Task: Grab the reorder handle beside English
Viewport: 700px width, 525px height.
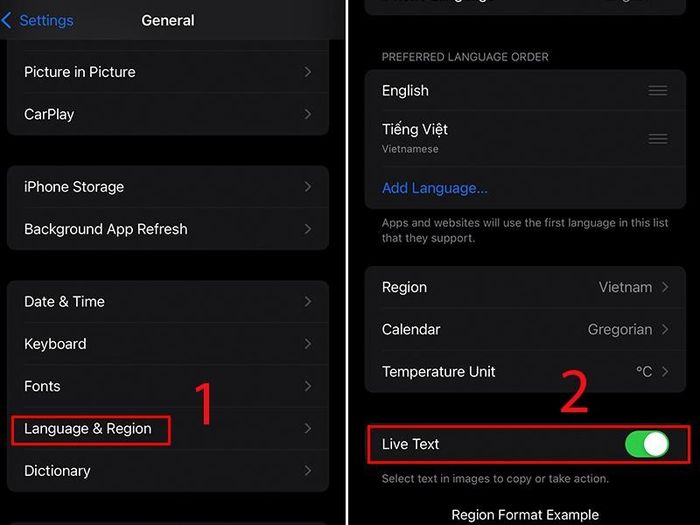Action: [658, 91]
